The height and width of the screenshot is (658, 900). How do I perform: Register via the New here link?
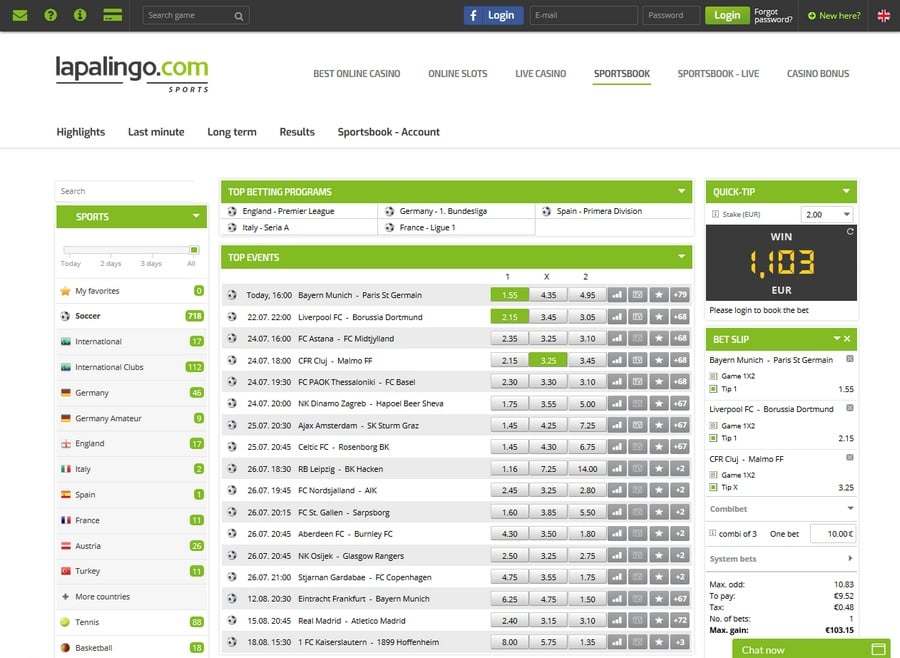tap(834, 16)
